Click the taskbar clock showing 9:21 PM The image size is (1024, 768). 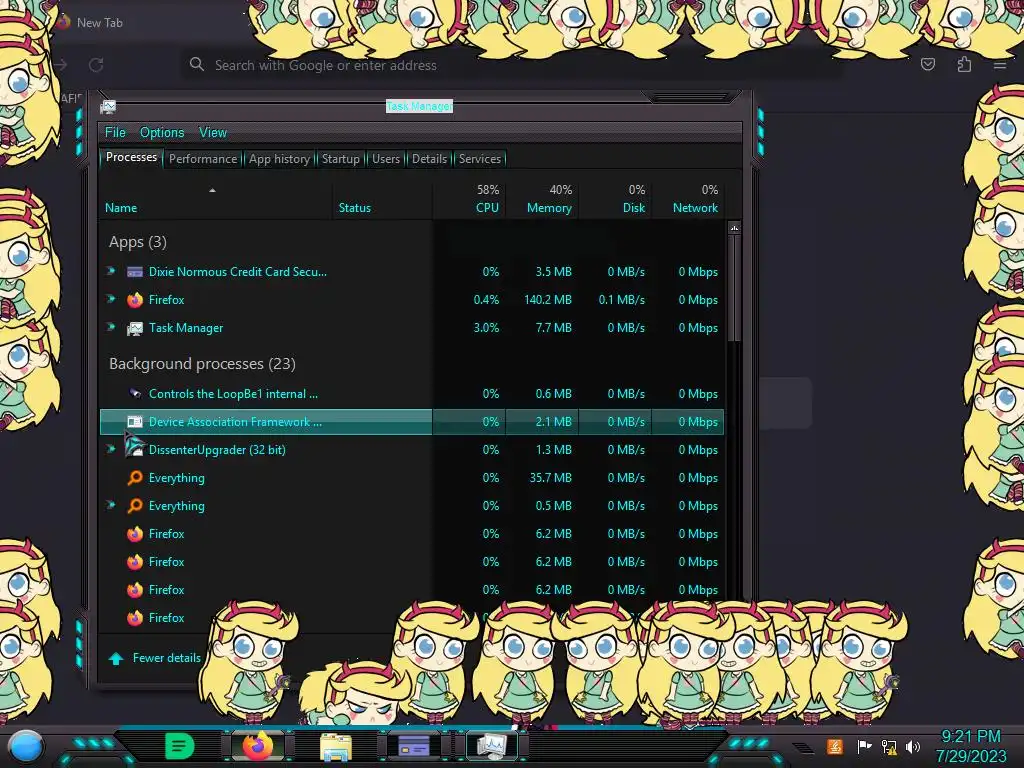click(x=970, y=736)
